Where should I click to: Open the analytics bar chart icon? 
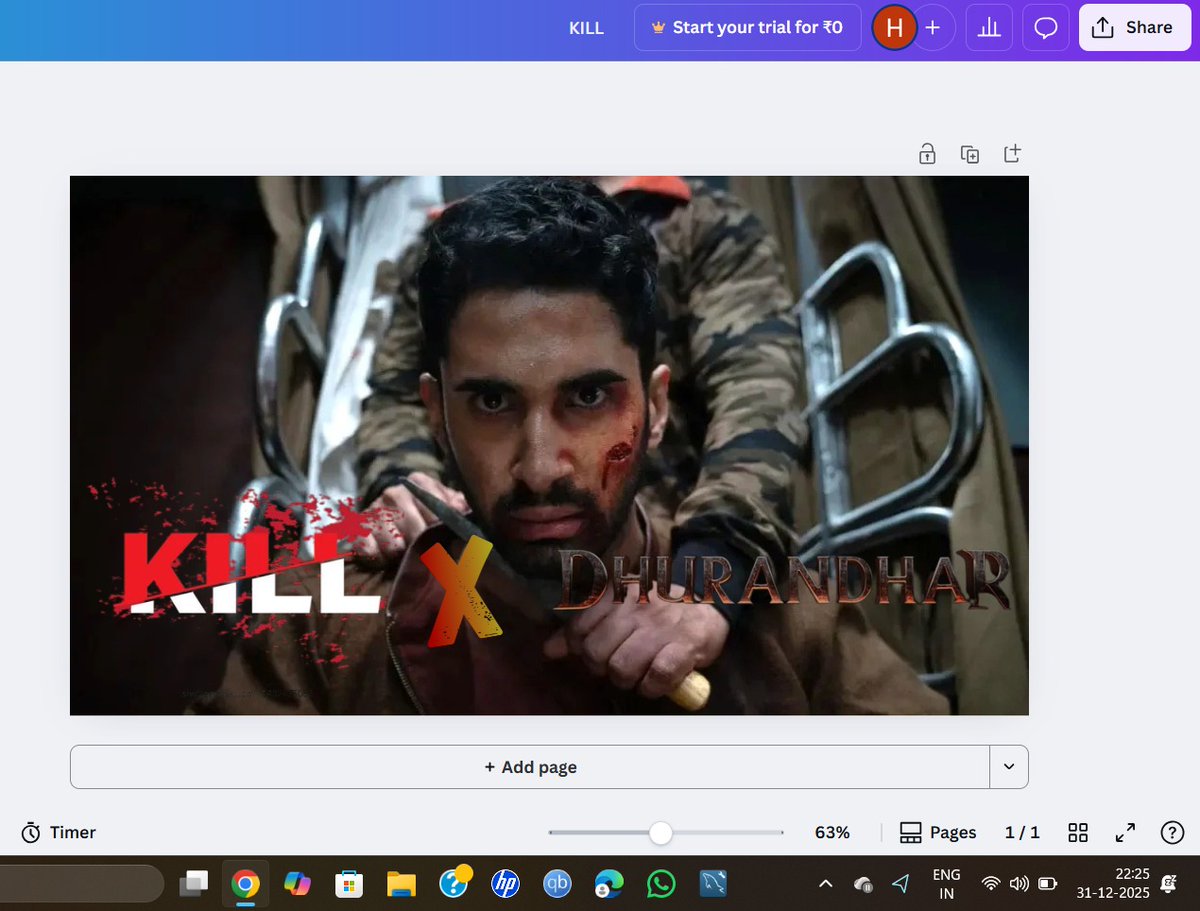coord(989,28)
